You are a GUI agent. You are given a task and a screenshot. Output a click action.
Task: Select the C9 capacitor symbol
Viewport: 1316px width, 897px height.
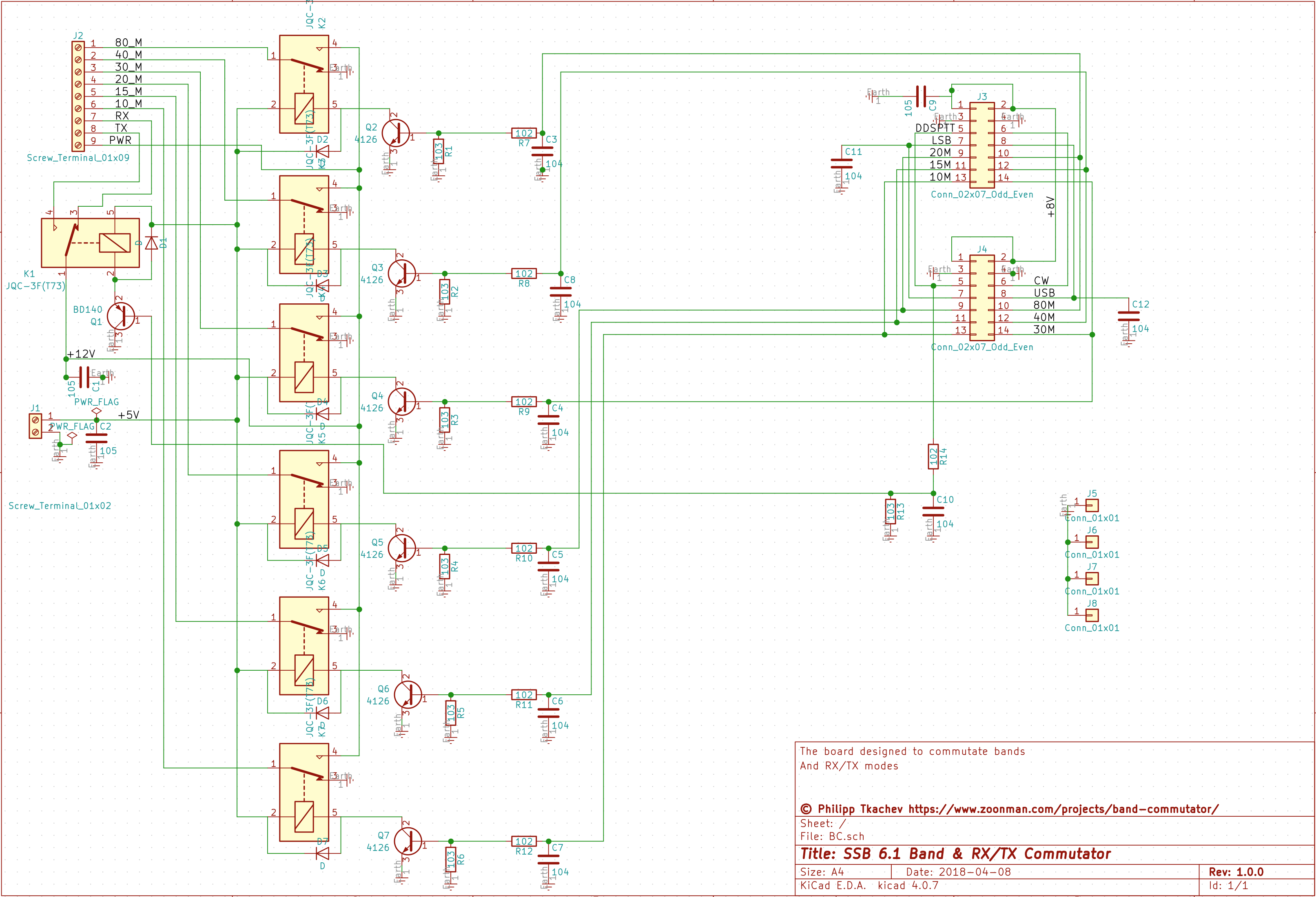point(921,97)
